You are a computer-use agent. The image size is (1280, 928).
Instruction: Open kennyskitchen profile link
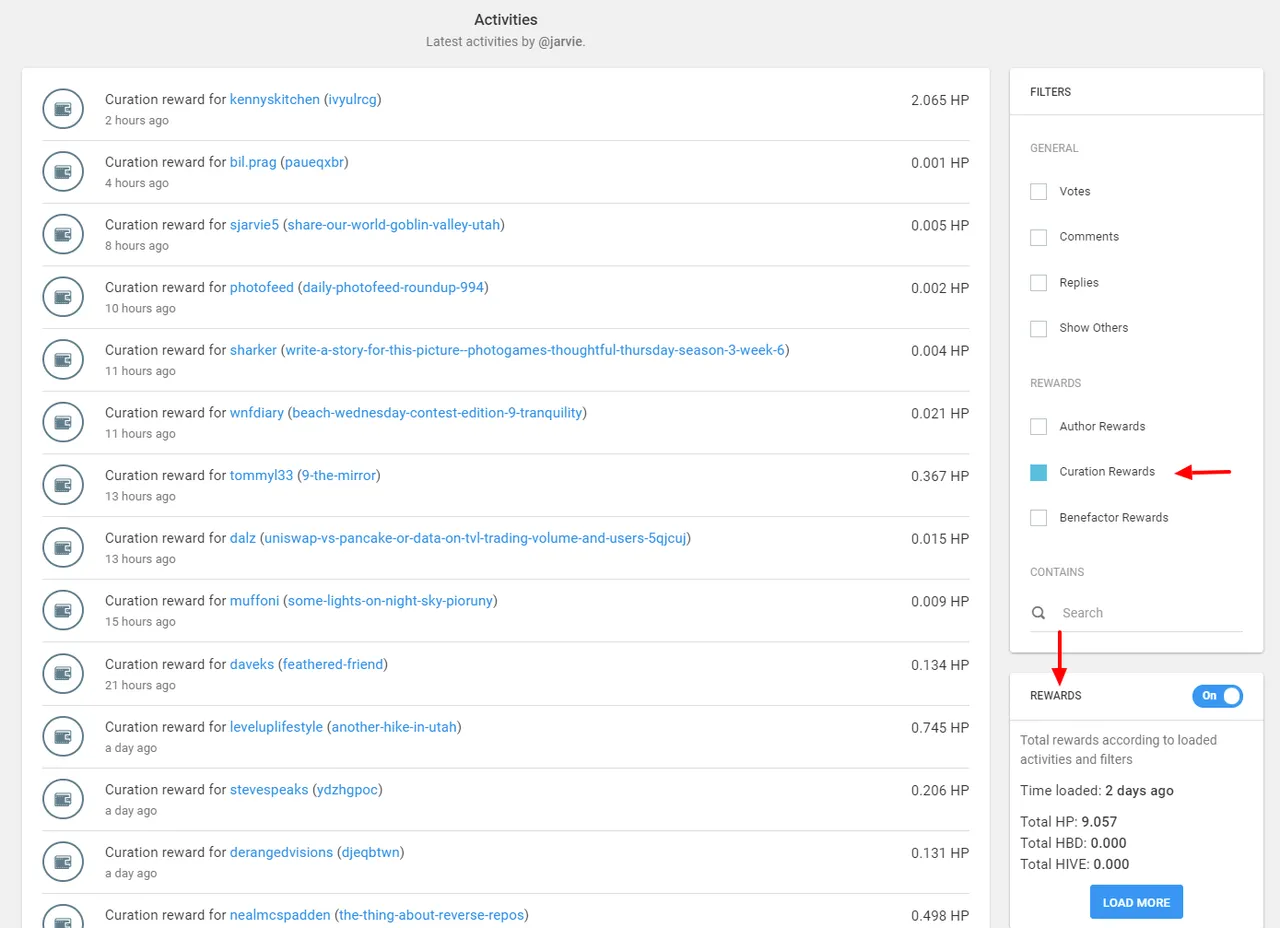click(x=275, y=99)
